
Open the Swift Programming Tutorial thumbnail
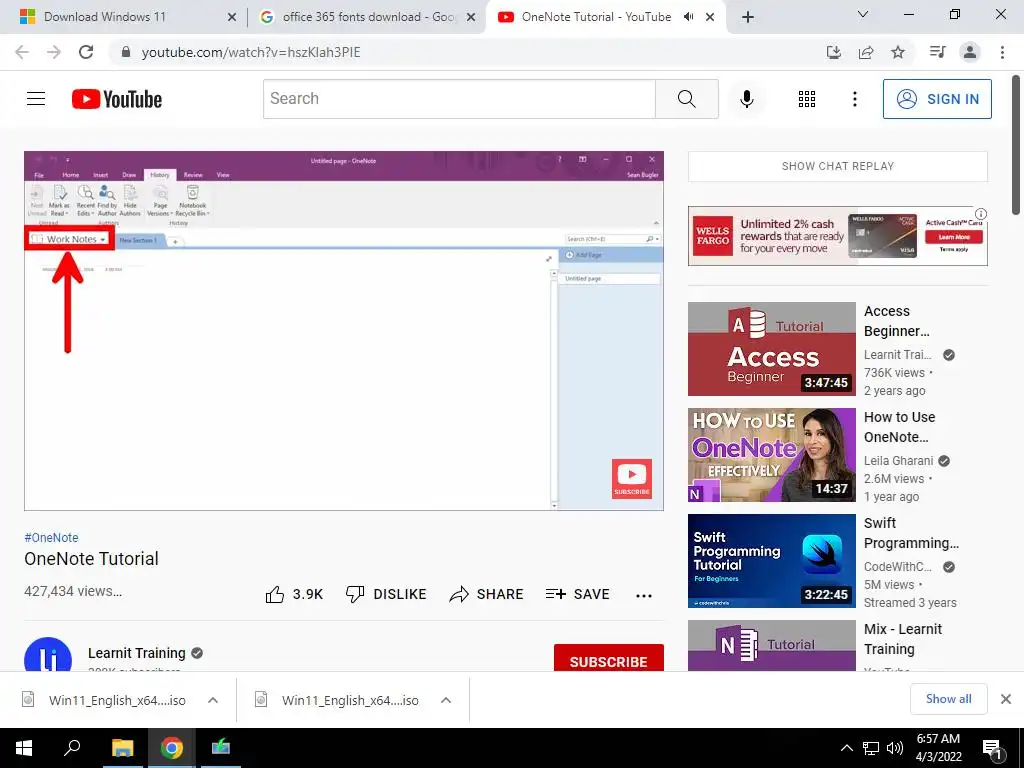coord(771,561)
